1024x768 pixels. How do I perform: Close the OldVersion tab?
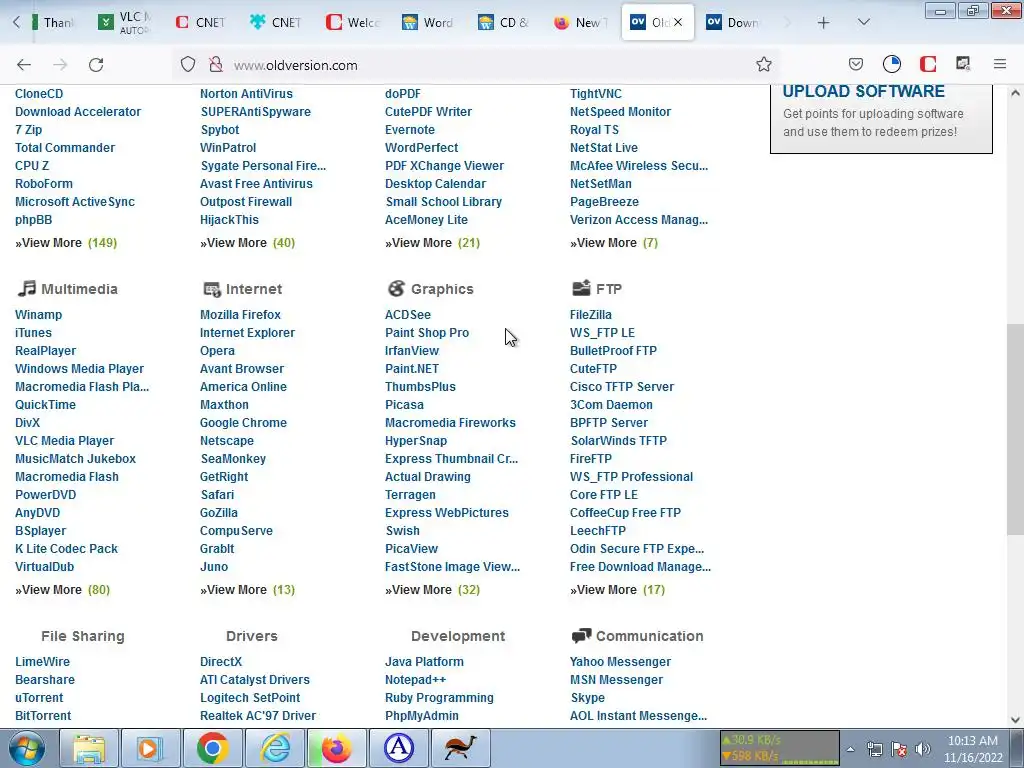pos(678,22)
